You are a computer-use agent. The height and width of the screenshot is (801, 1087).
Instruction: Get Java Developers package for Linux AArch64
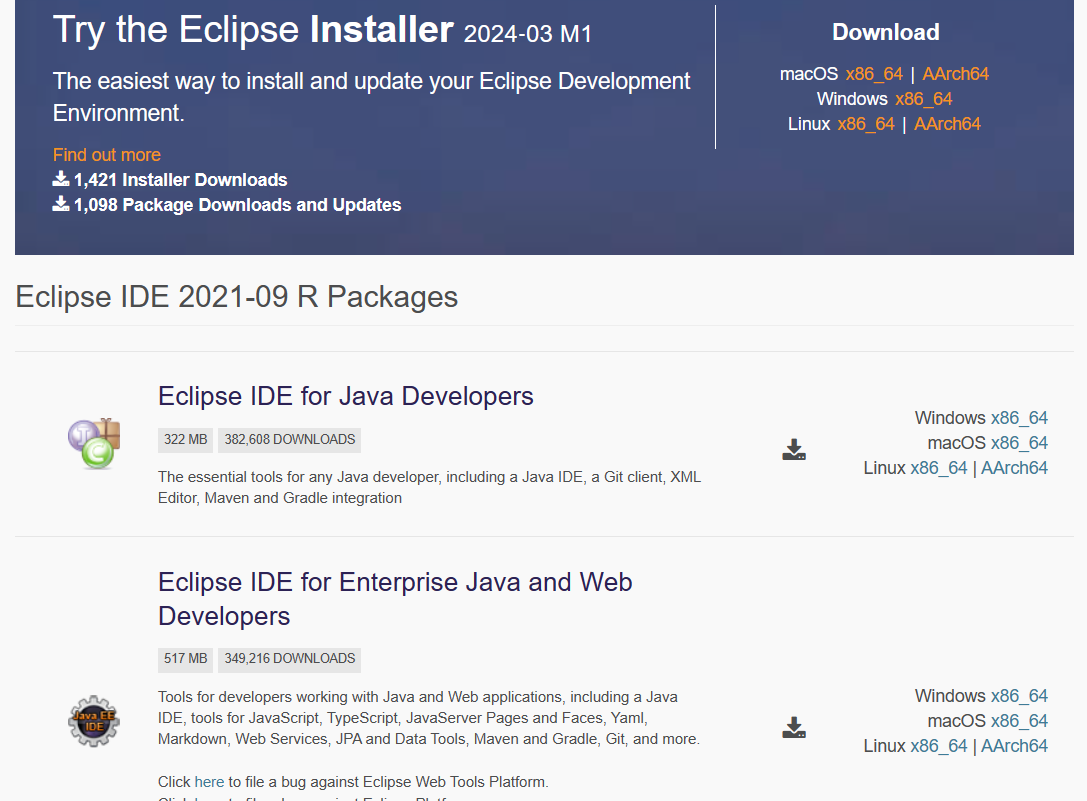(x=1014, y=468)
